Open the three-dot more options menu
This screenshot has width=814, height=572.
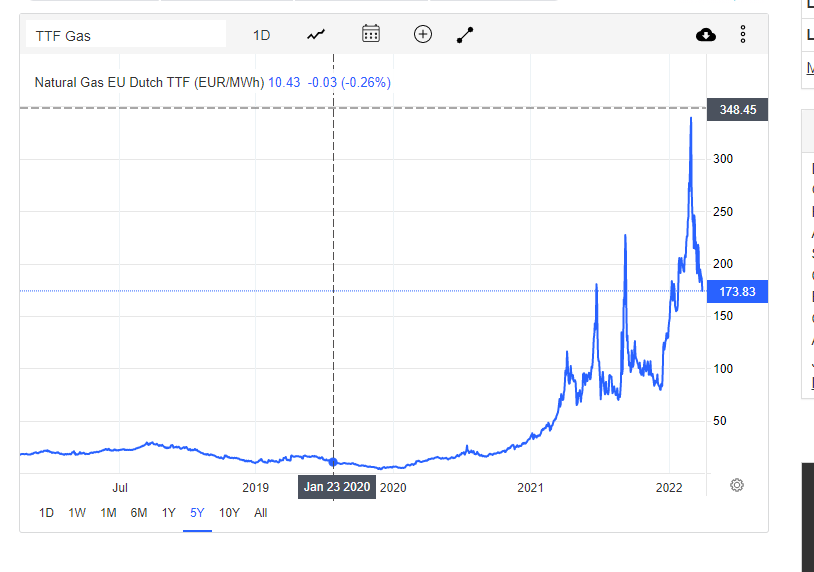[x=743, y=34]
